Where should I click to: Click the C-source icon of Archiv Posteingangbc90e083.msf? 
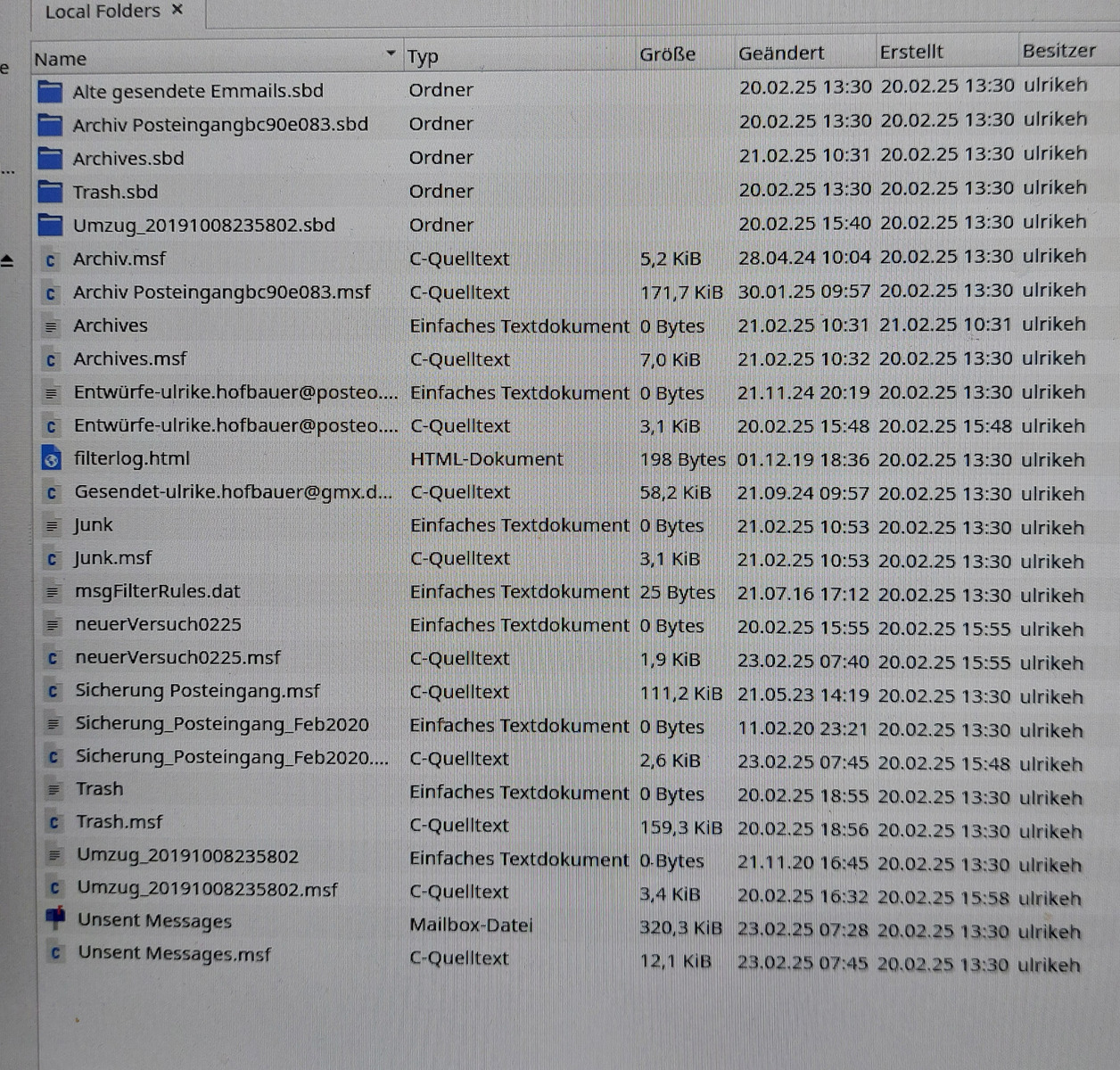click(51, 292)
